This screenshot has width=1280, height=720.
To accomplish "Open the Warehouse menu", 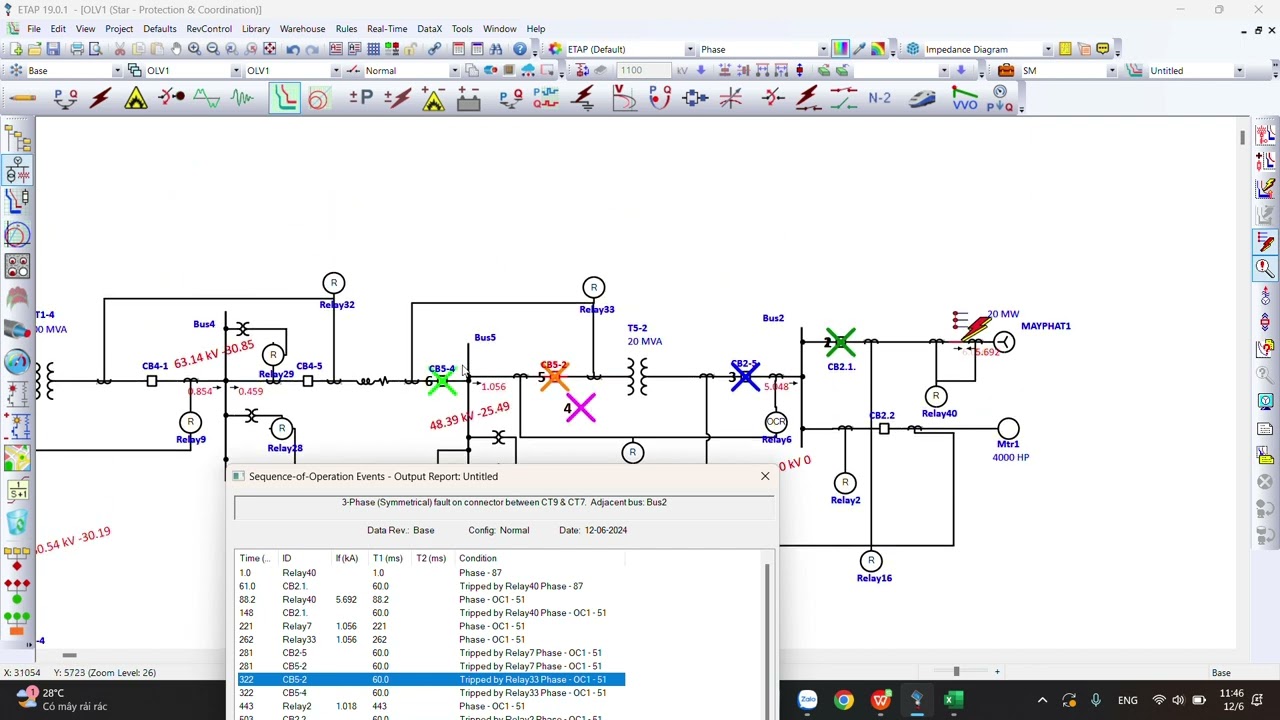I will tap(302, 29).
